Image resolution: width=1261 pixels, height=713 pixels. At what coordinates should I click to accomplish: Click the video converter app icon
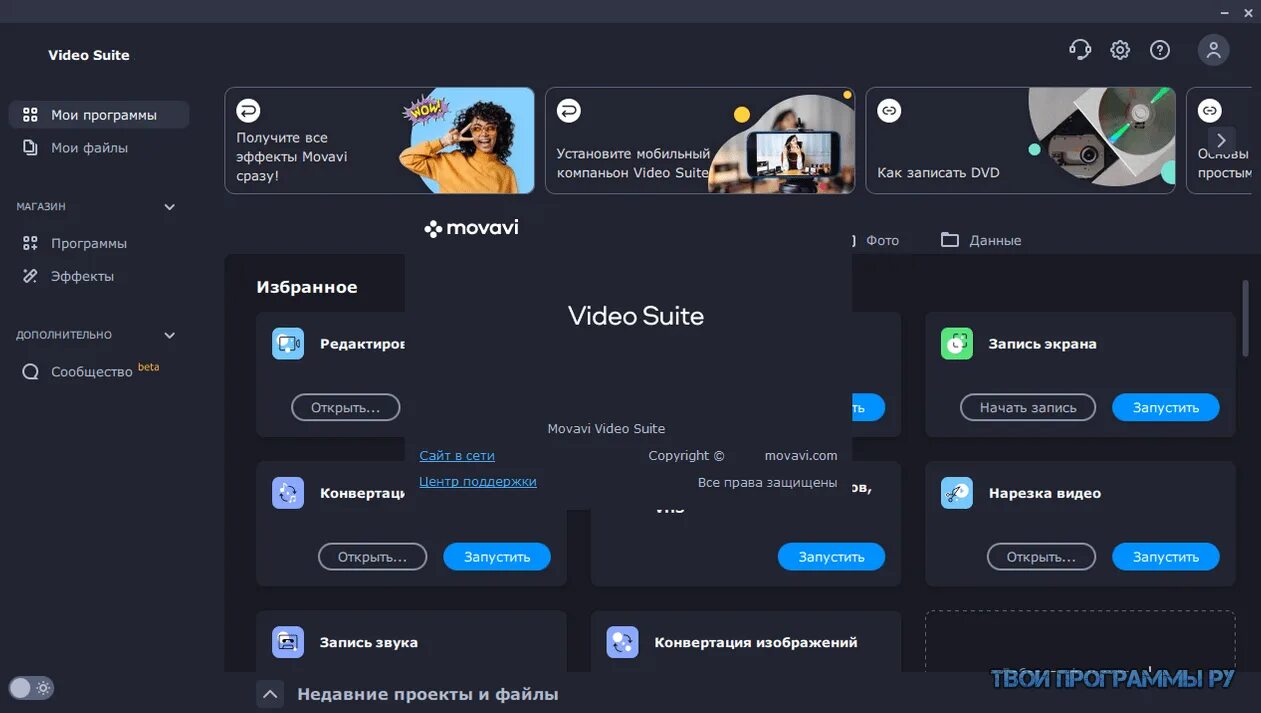288,493
